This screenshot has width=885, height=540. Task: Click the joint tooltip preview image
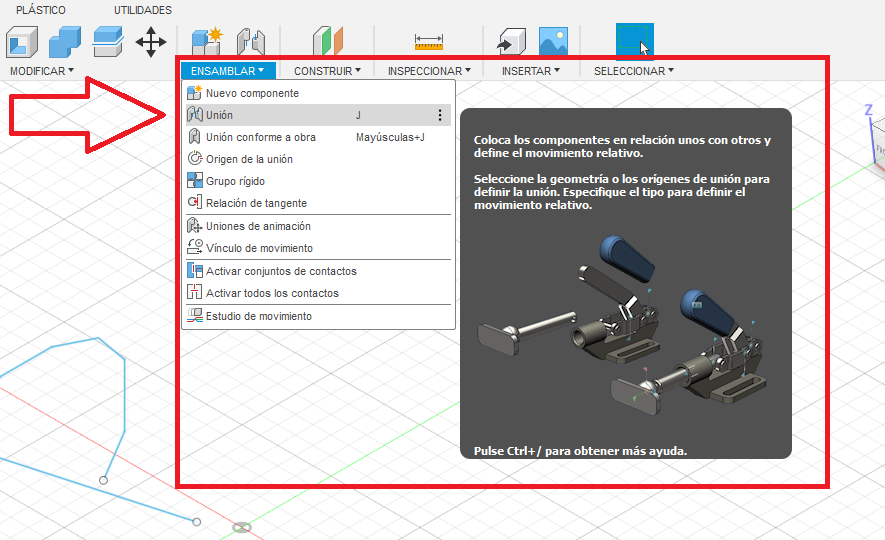point(624,324)
